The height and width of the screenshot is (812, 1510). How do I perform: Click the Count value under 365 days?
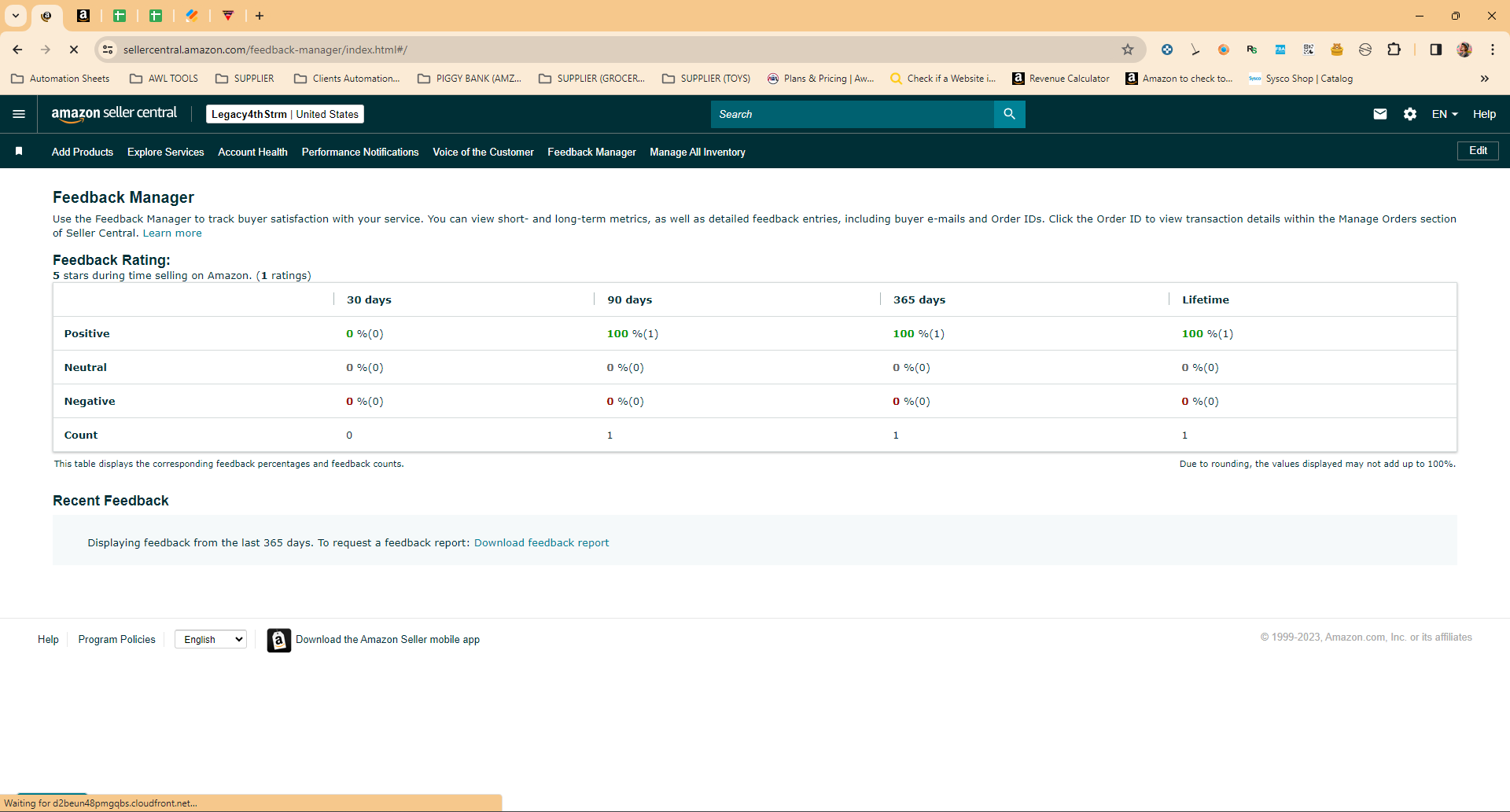(896, 435)
